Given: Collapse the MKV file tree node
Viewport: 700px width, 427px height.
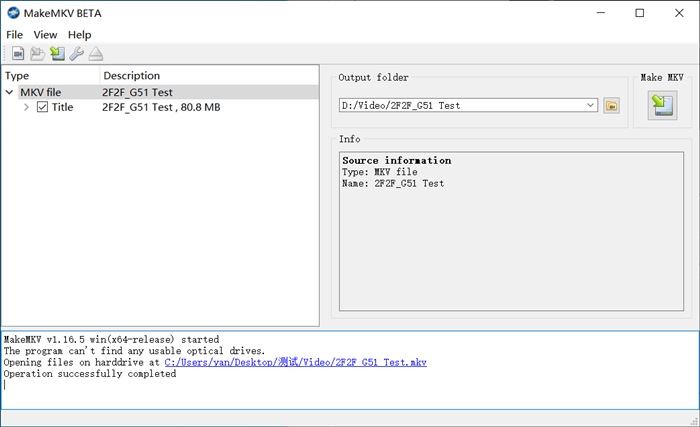Looking at the screenshot, I should pyautogui.click(x=9, y=92).
